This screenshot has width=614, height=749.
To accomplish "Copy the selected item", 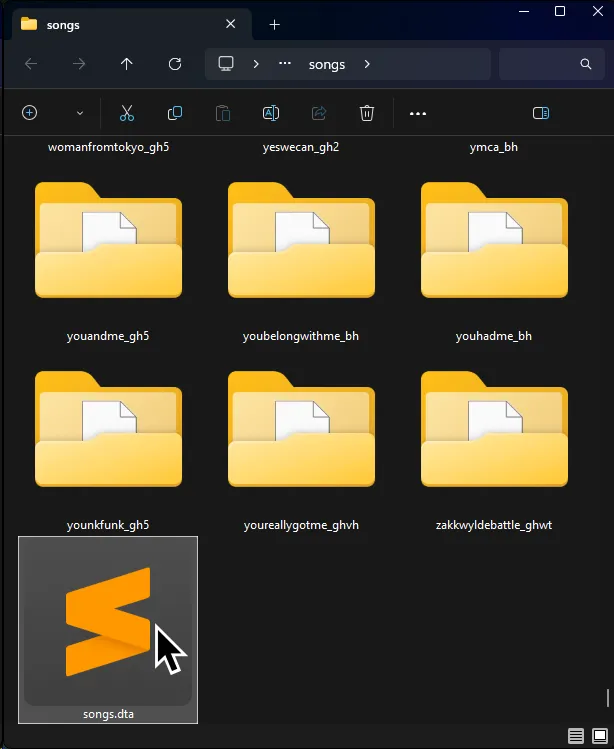I will pyautogui.click(x=175, y=113).
